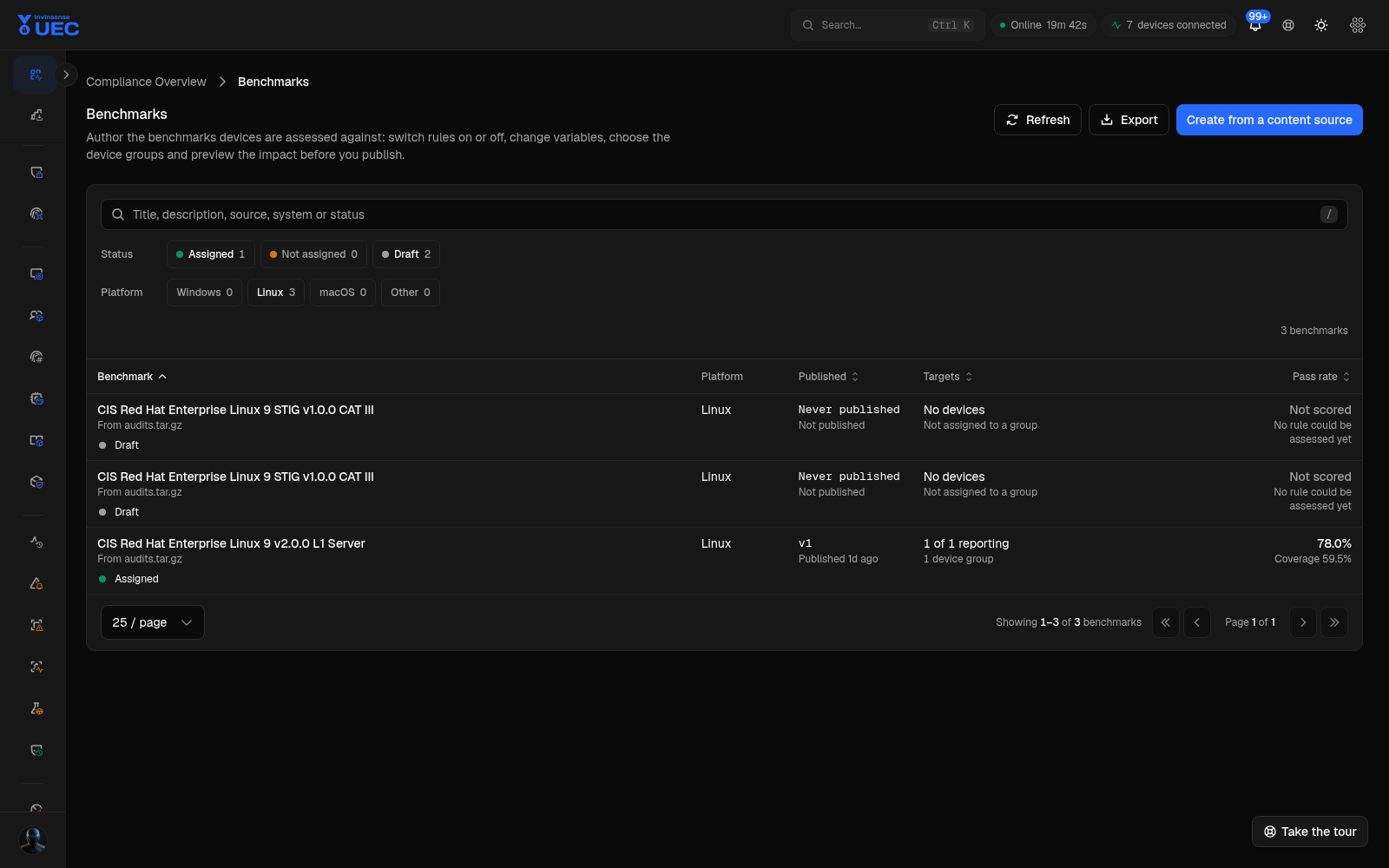Screen dimensions: 1389x868
Task: Click the 78.0% pass rate value
Action: (x=1334, y=543)
